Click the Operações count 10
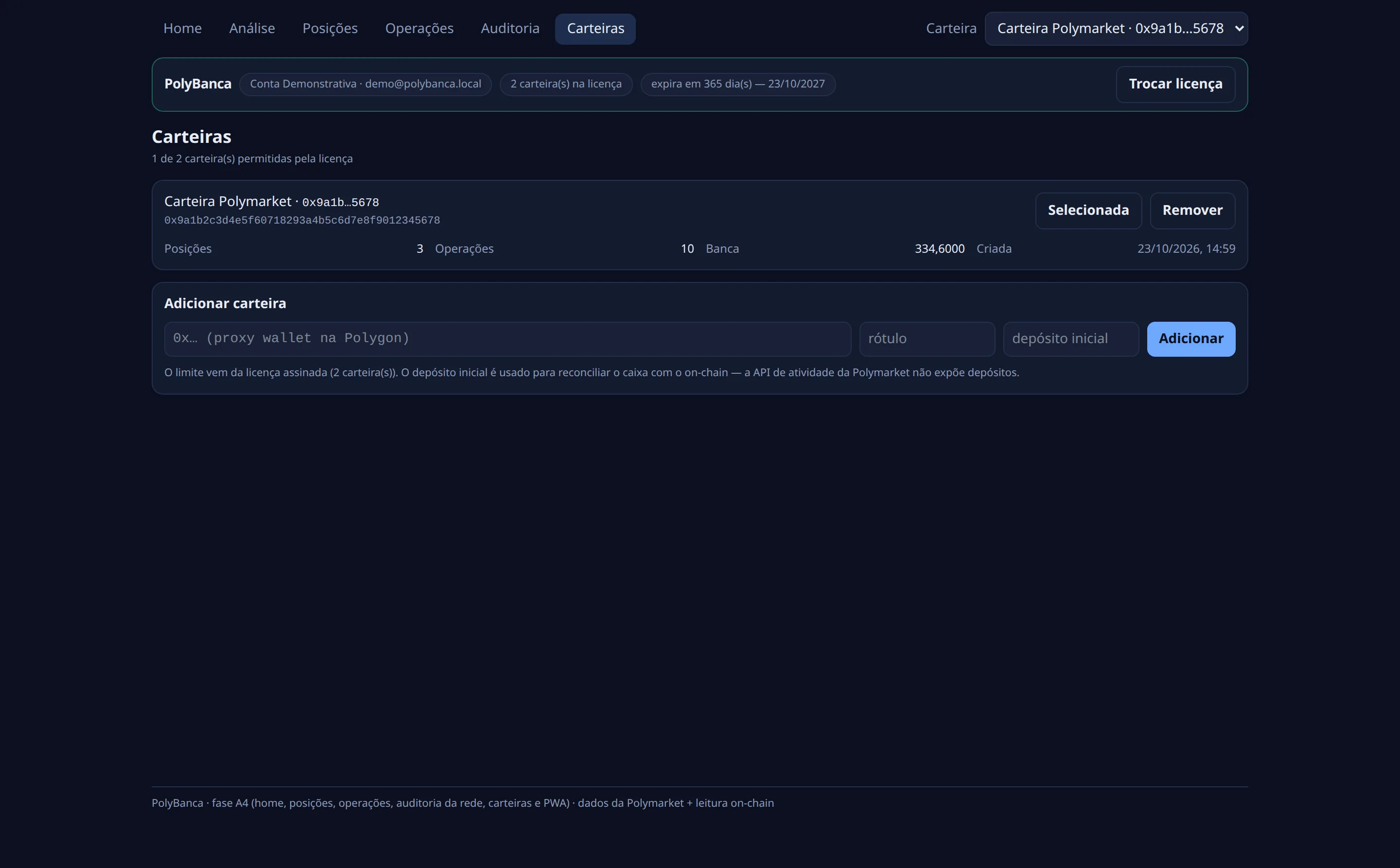The width and height of the screenshot is (1400, 868). 687,248
